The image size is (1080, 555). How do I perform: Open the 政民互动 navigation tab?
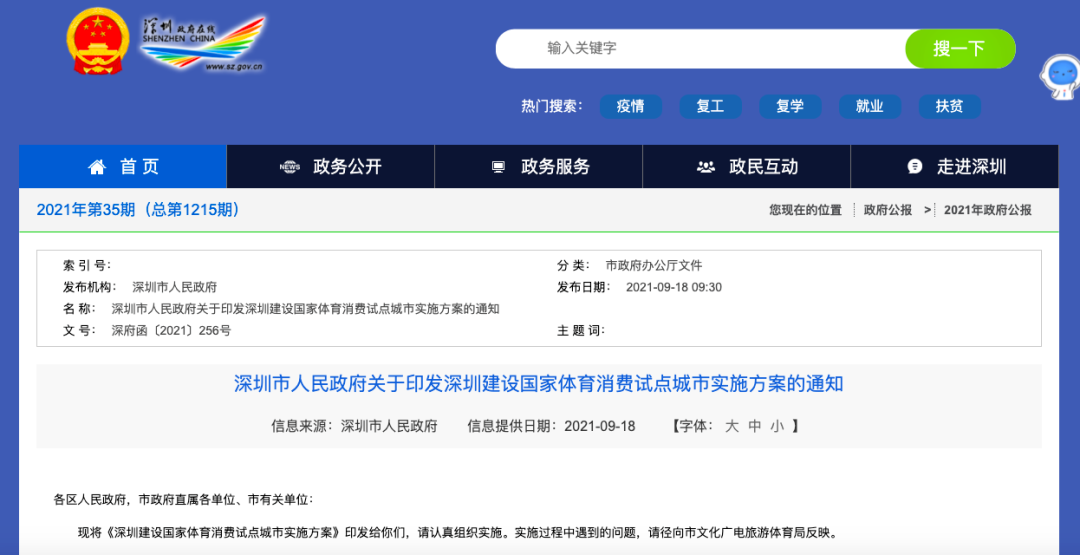pyautogui.click(x=747, y=167)
